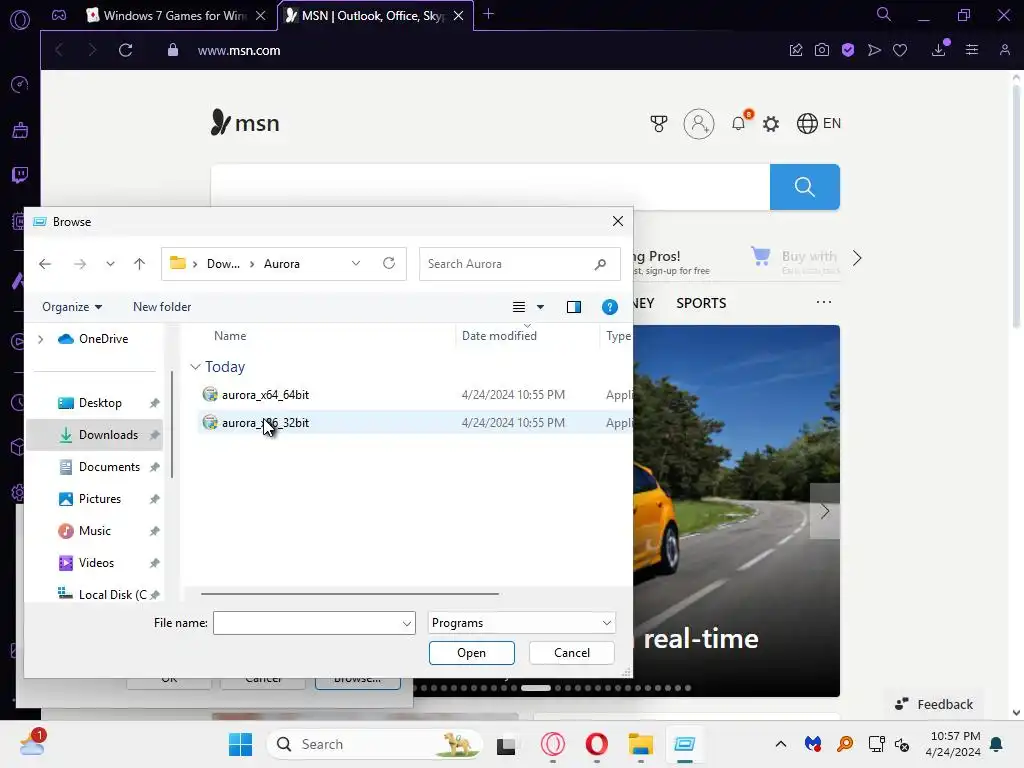The height and width of the screenshot is (768, 1024).
Task: Cancel the Browse dialog
Action: 571,653
